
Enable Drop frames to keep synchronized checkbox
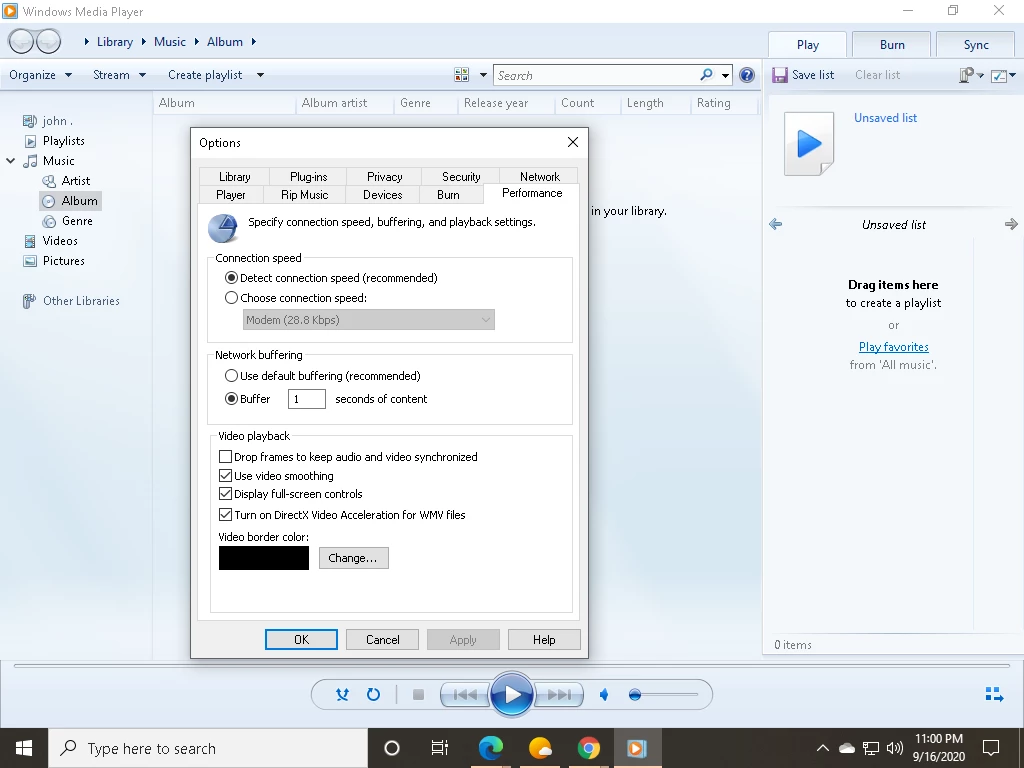pyautogui.click(x=225, y=456)
